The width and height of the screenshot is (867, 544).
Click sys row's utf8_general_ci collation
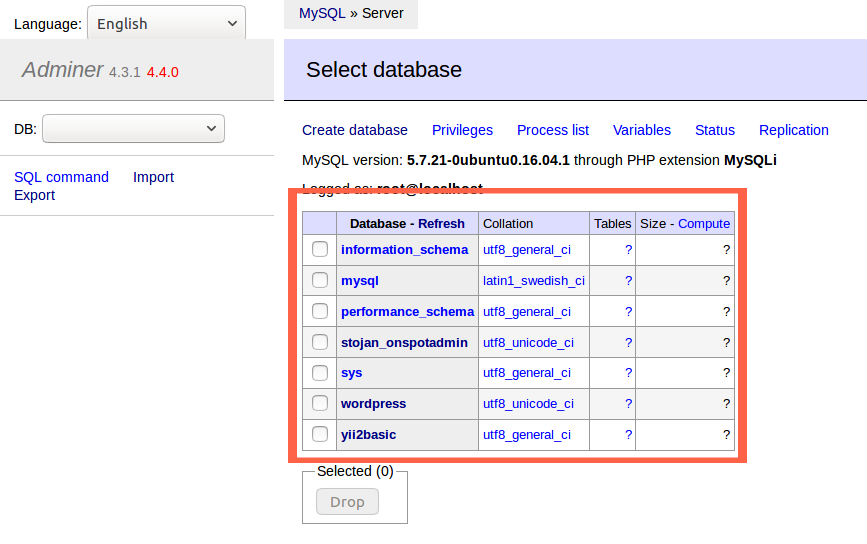527,373
